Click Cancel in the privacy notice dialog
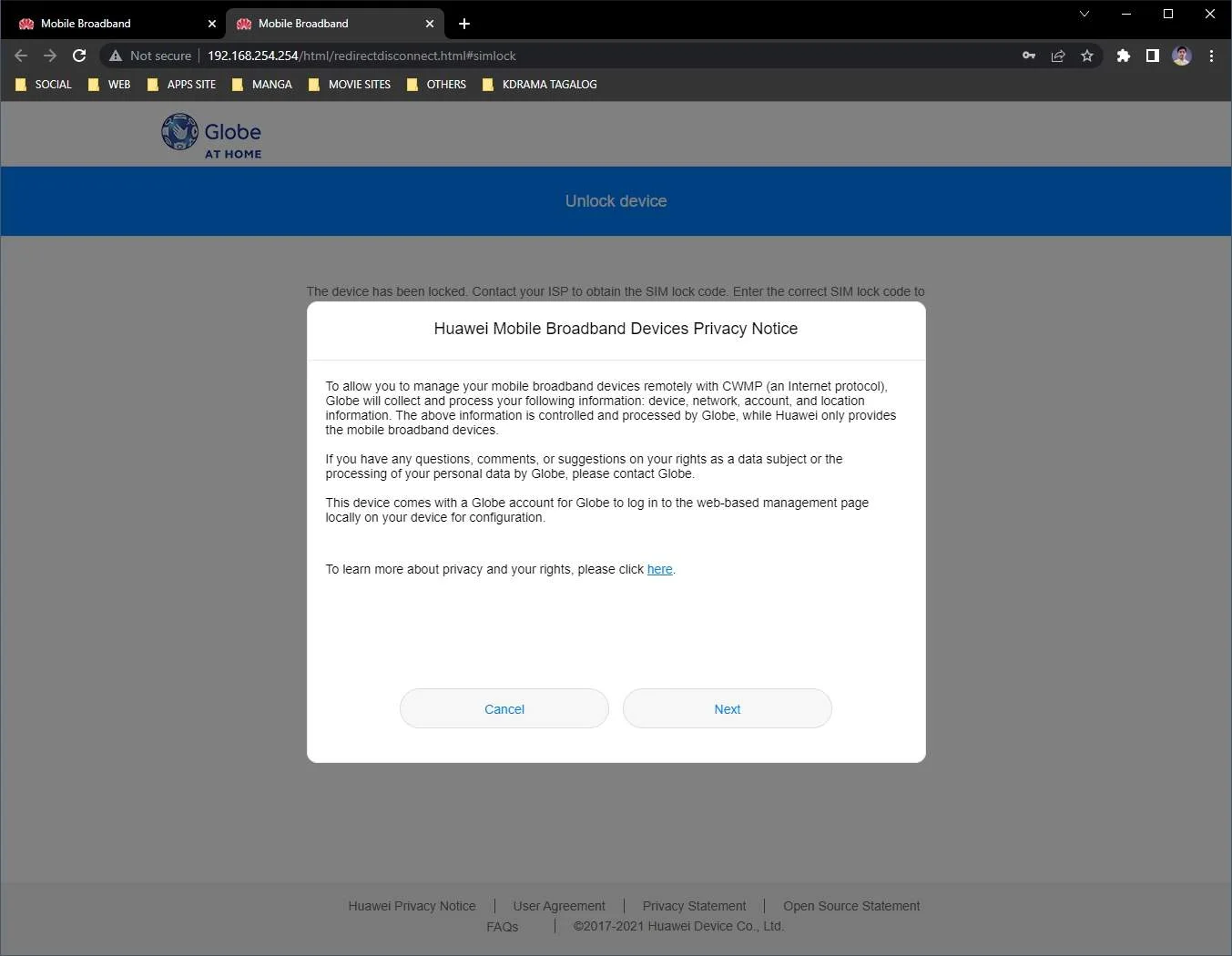 point(504,708)
